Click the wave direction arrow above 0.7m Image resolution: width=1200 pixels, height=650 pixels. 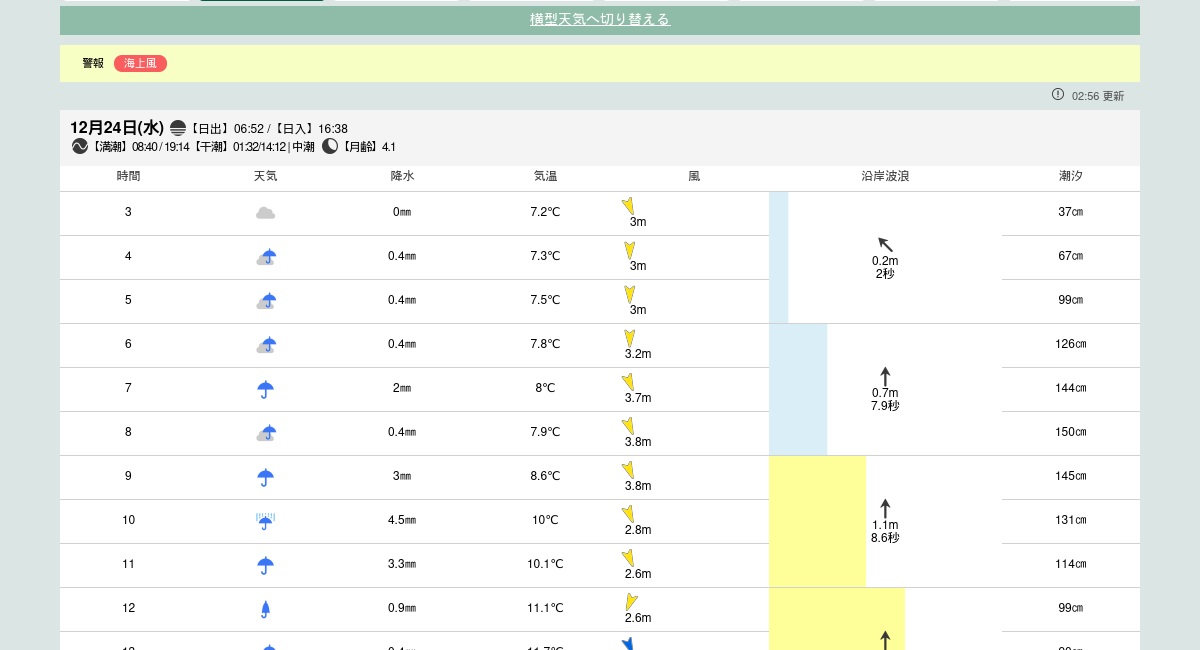(885, 376)
